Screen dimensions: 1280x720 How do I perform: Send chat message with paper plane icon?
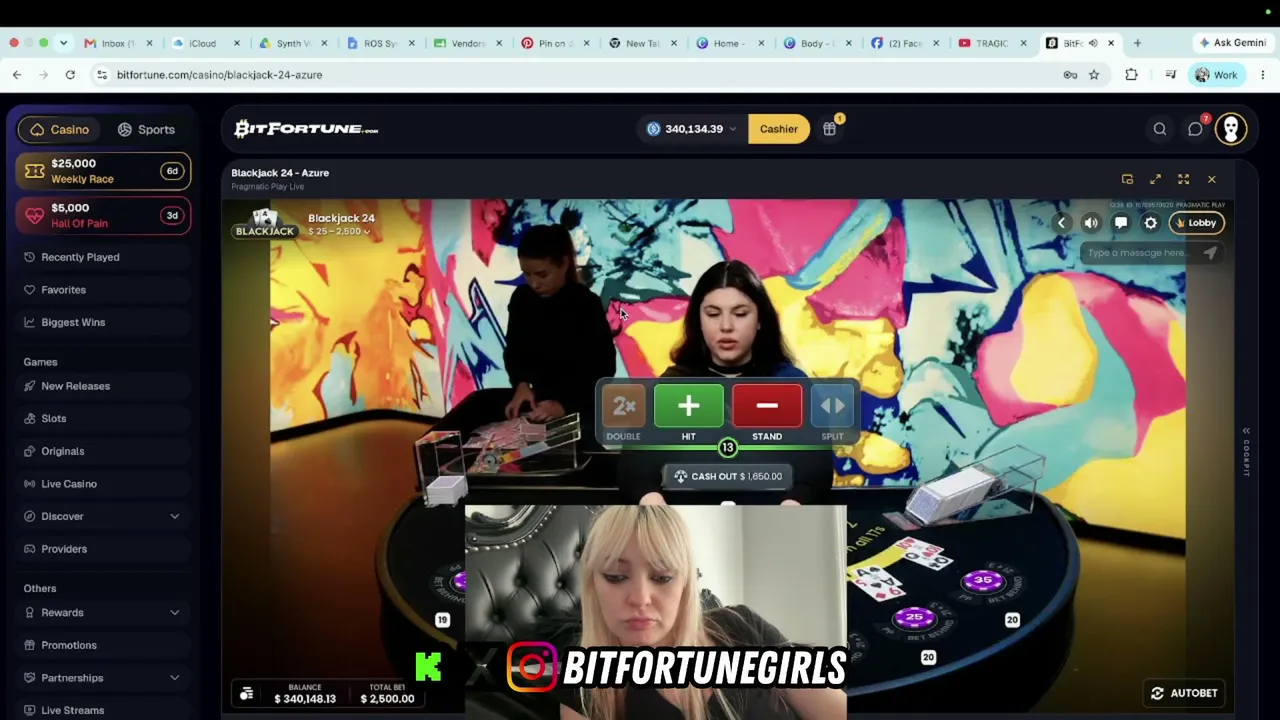[x=1210, y=253]
